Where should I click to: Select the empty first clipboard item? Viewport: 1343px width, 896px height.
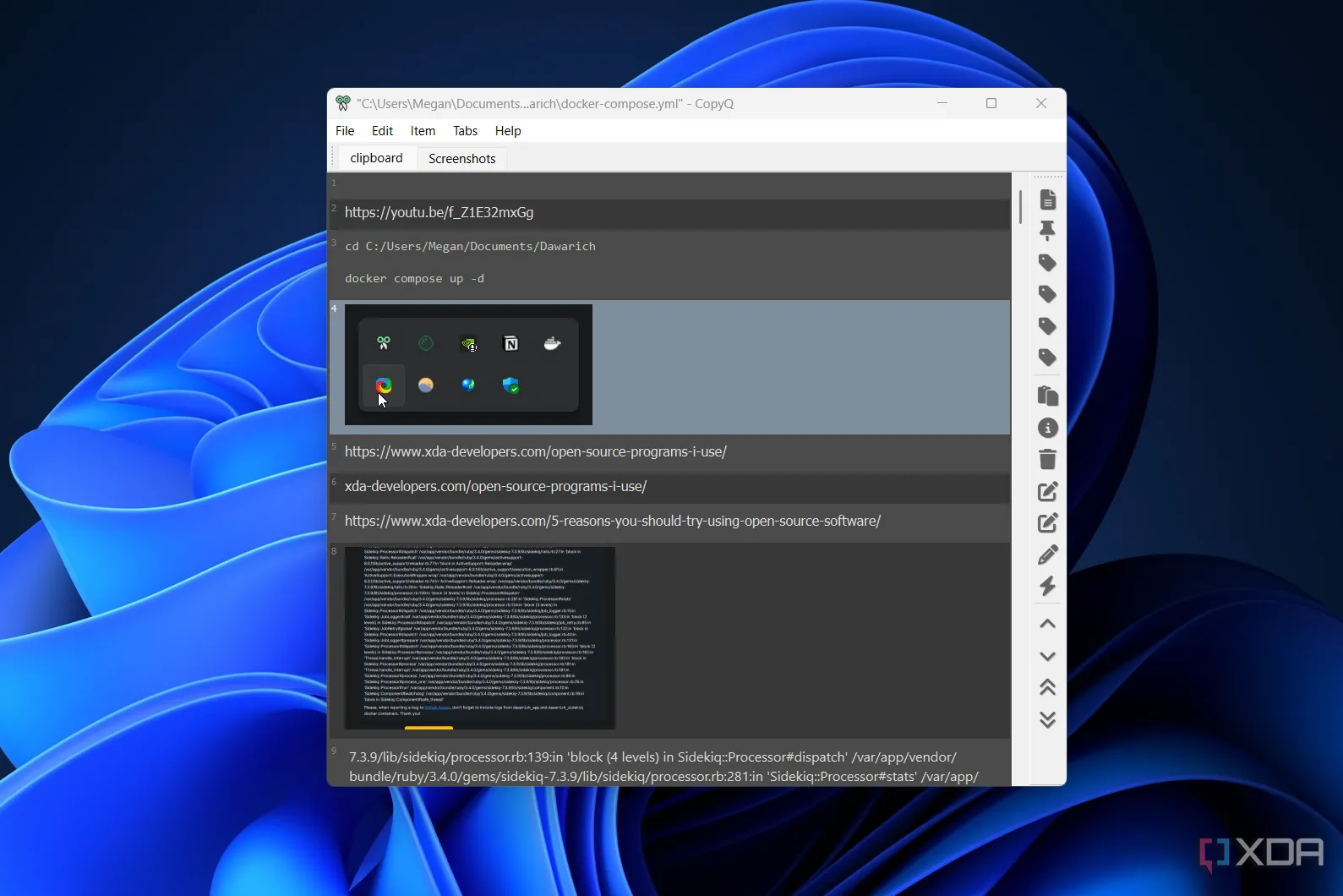click(x=669, y=184)
